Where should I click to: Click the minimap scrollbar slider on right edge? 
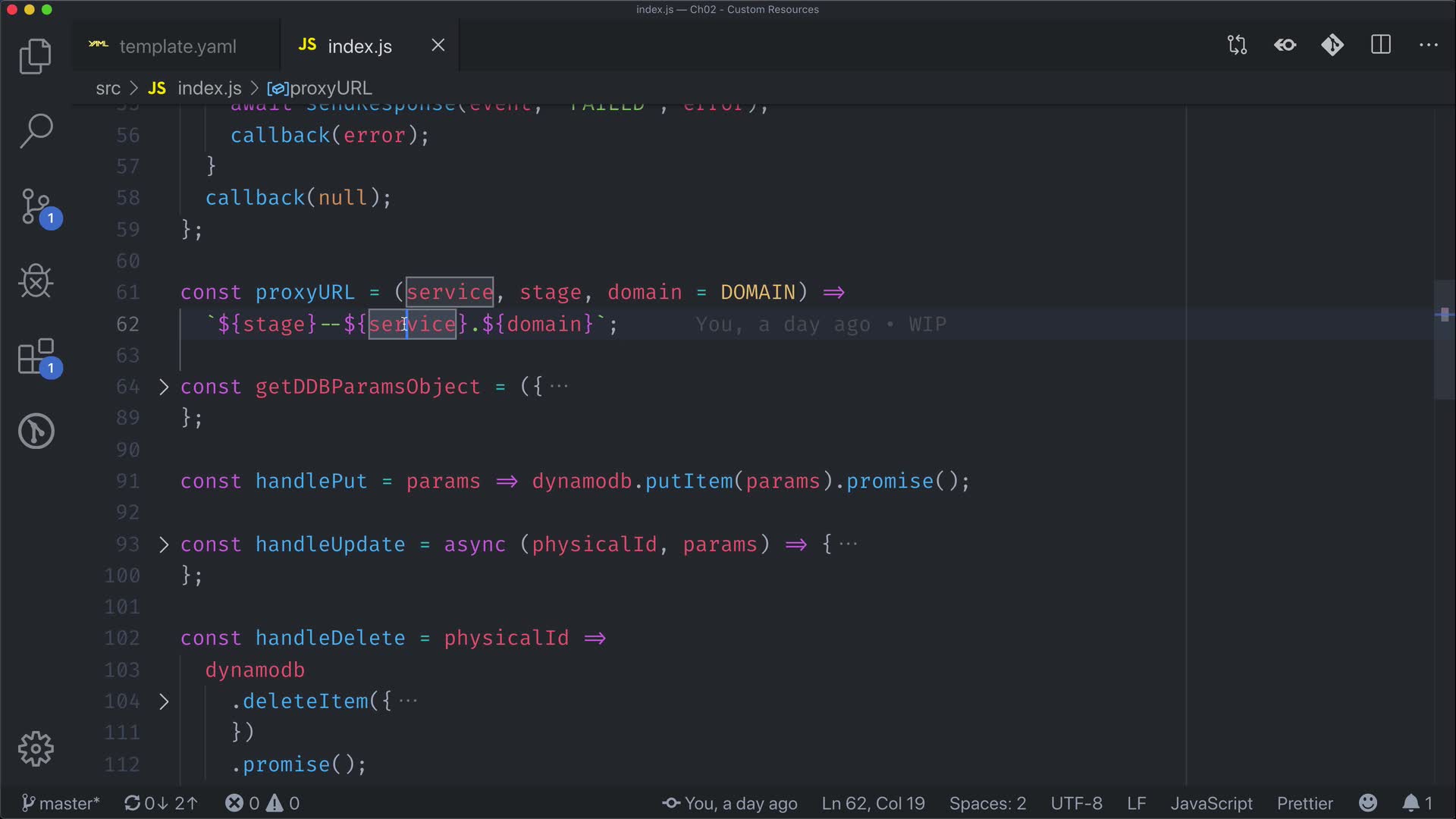[x=1444, y=340]
